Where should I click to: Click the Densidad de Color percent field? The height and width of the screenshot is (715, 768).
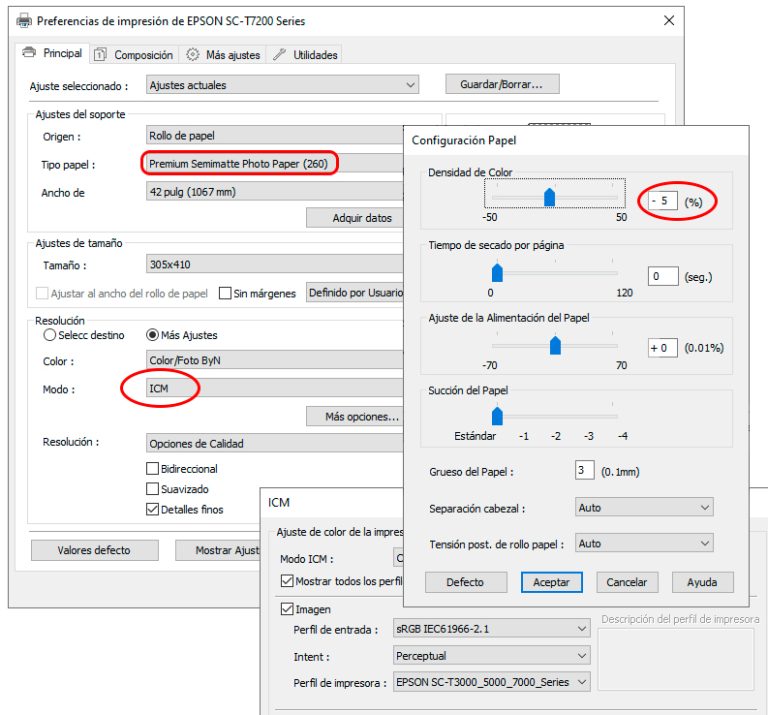[663, 201]
